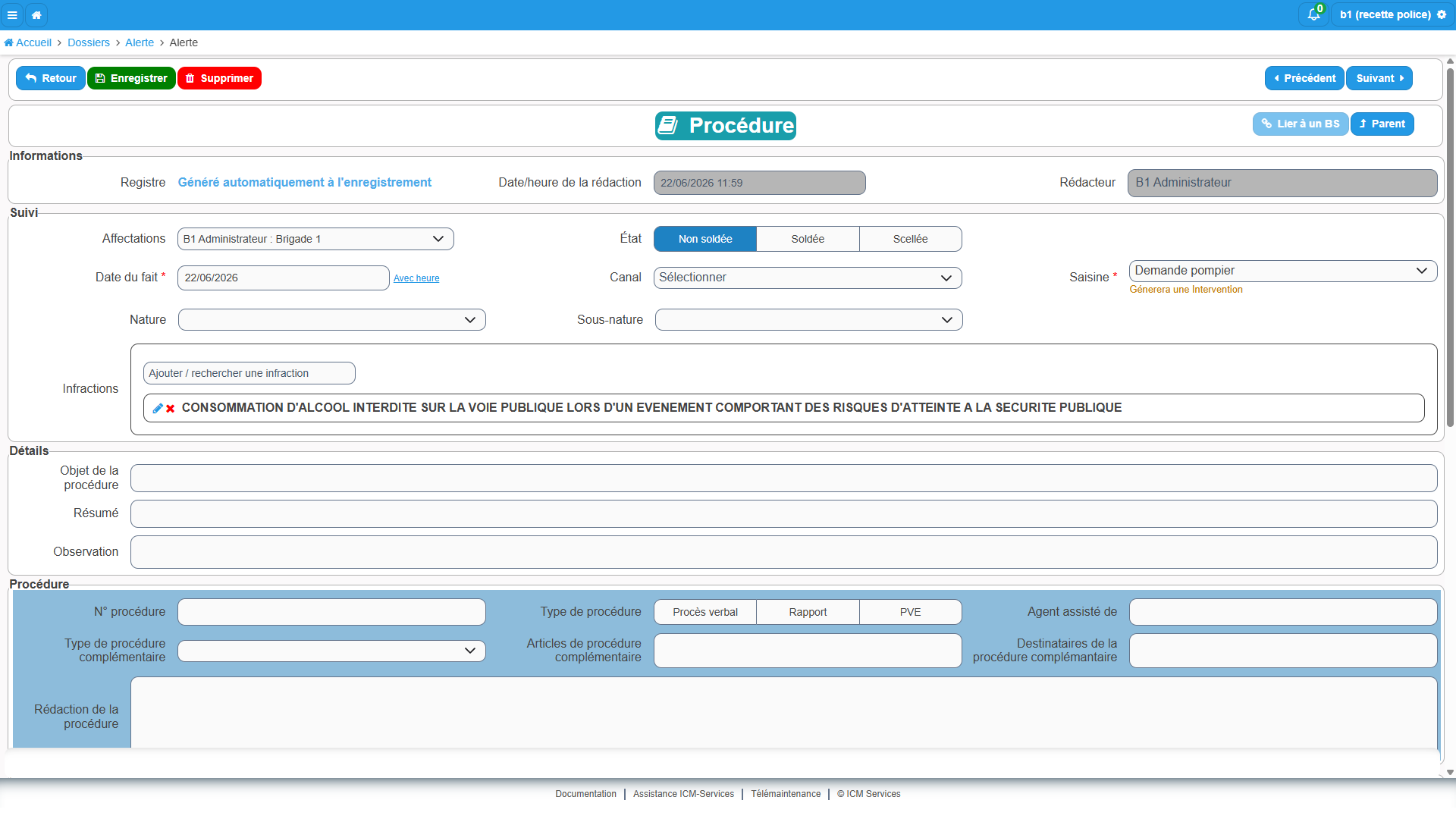Set État to Scellée

[911, 239]
